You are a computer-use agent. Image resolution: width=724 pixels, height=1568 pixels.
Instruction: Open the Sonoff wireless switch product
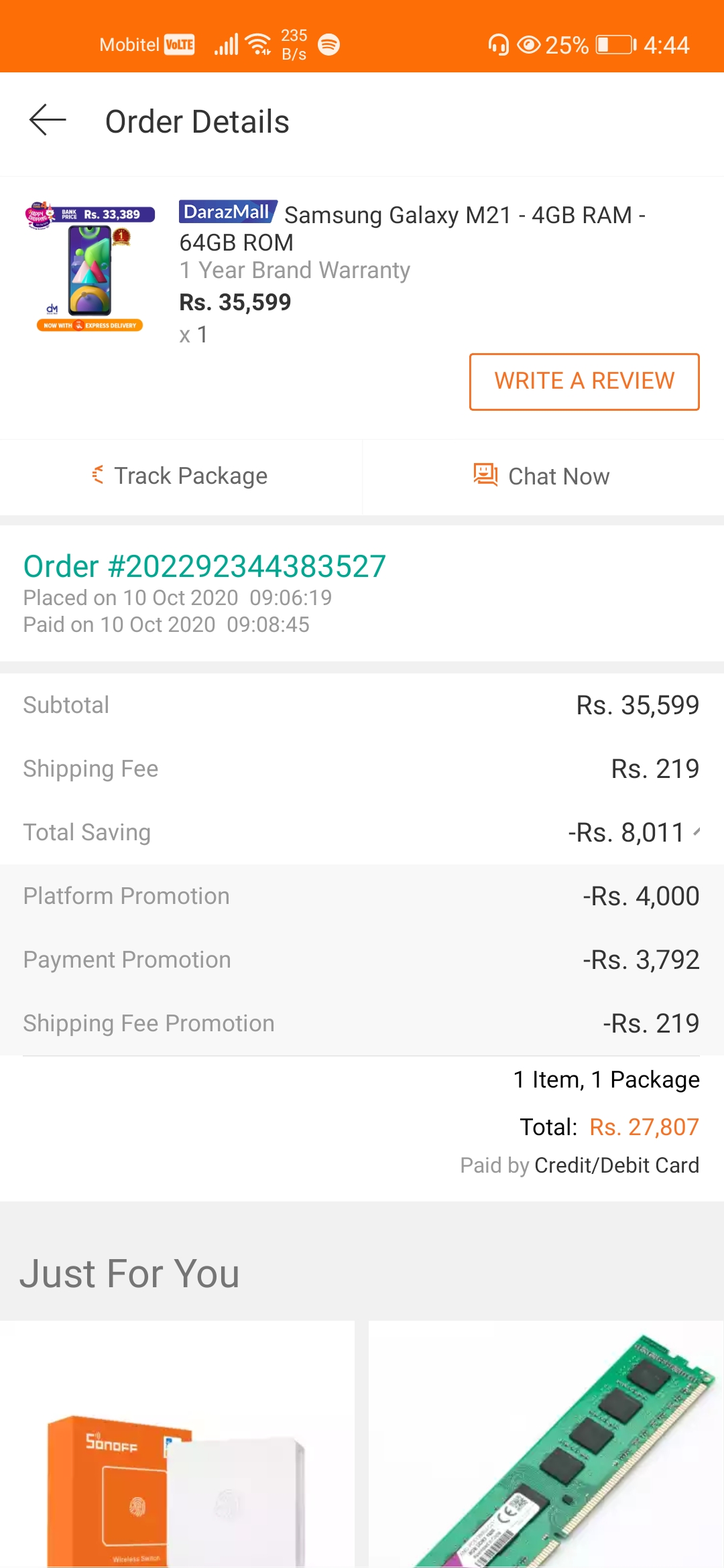(x=177, y=1444)
